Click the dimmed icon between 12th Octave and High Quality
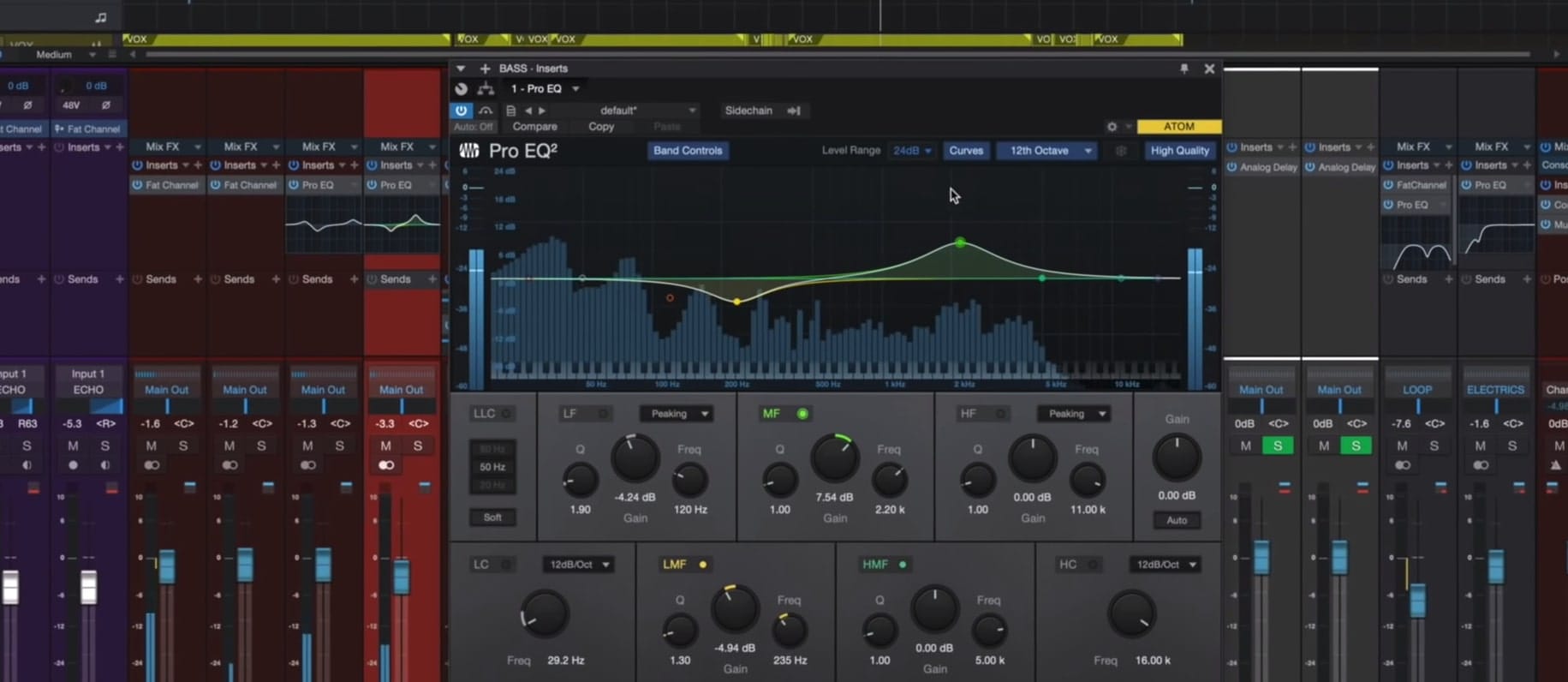Image resolution: width=1568 pixels, height=682 pixels. (x=1121, y=151)
